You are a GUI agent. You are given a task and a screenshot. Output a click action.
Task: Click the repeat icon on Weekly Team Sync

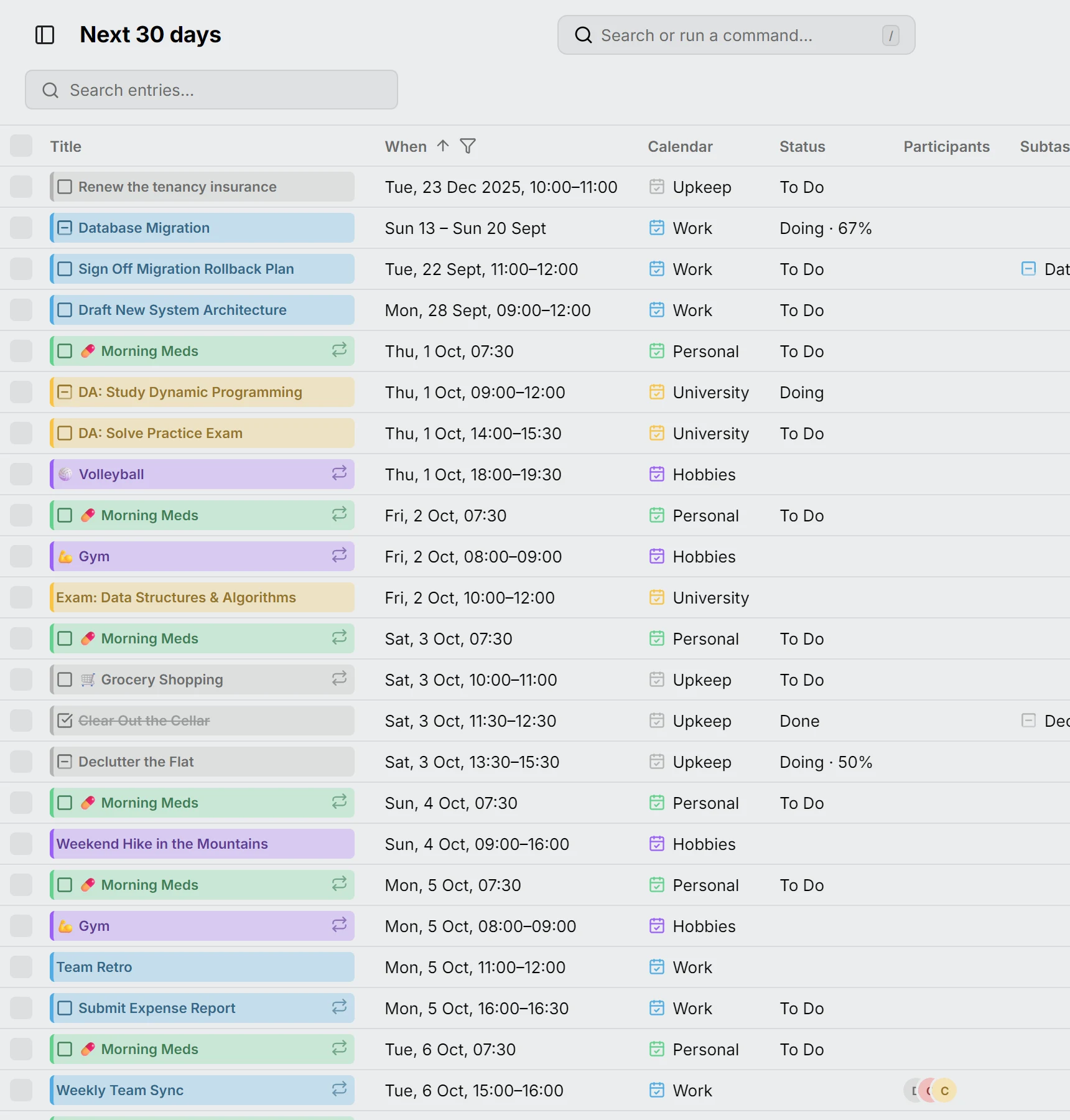tap(339, 1090)
